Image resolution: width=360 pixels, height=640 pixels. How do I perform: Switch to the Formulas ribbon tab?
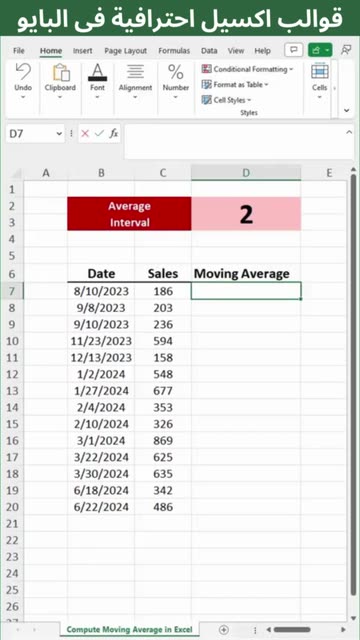coord(174,51)
